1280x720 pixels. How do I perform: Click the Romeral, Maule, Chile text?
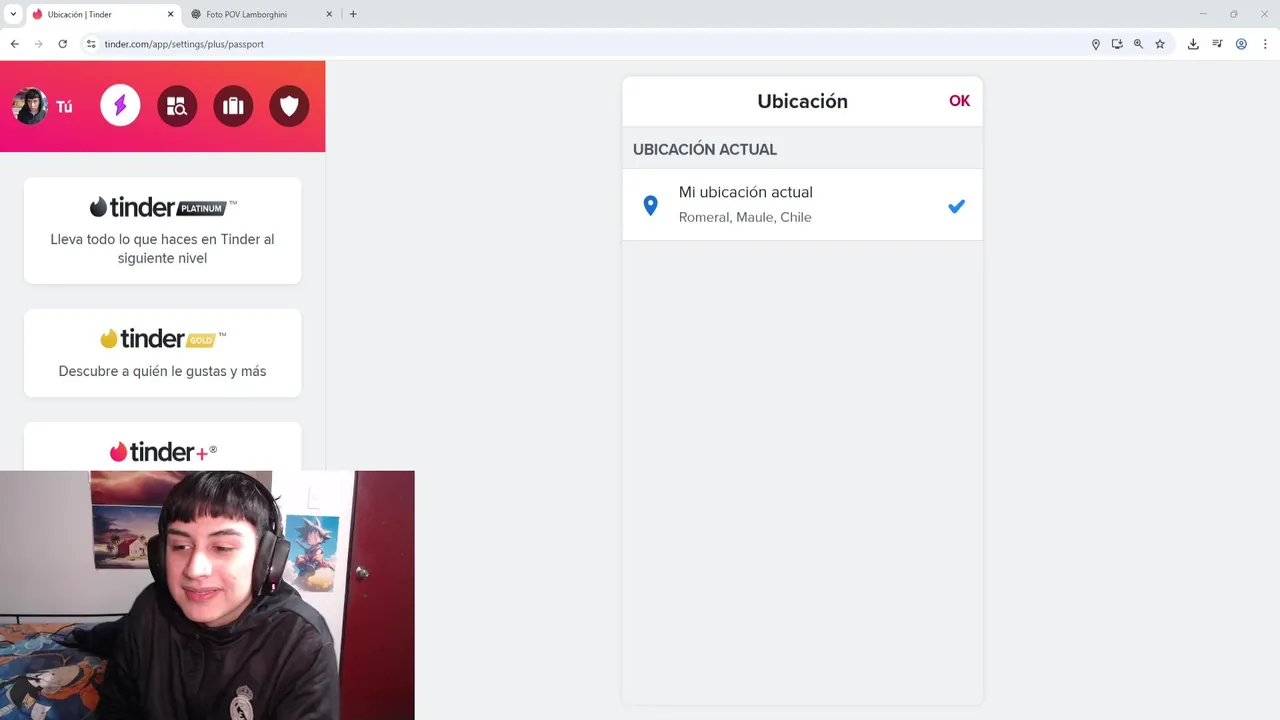(745, 217)
